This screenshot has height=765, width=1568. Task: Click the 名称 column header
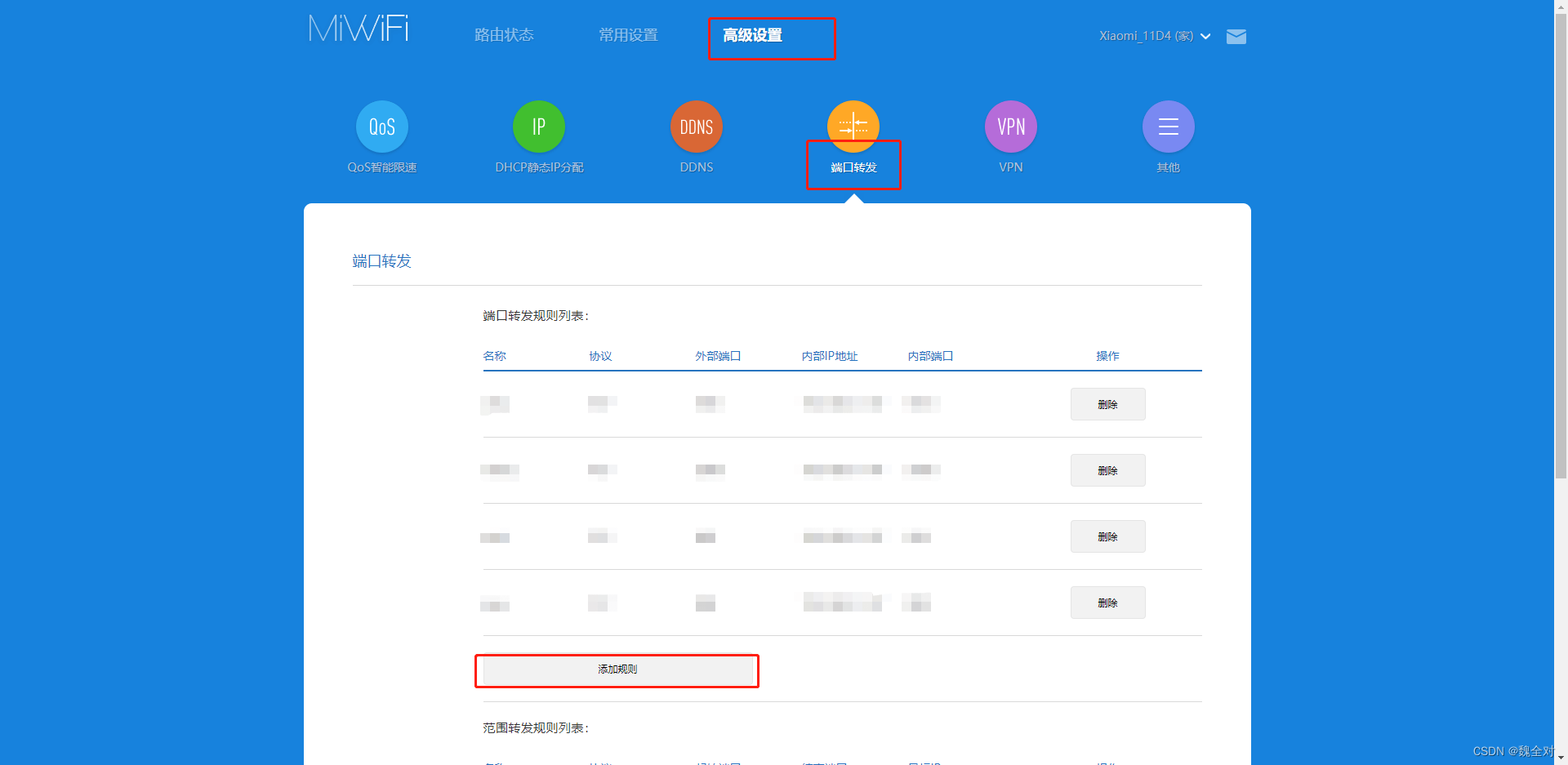coord(495,356)
